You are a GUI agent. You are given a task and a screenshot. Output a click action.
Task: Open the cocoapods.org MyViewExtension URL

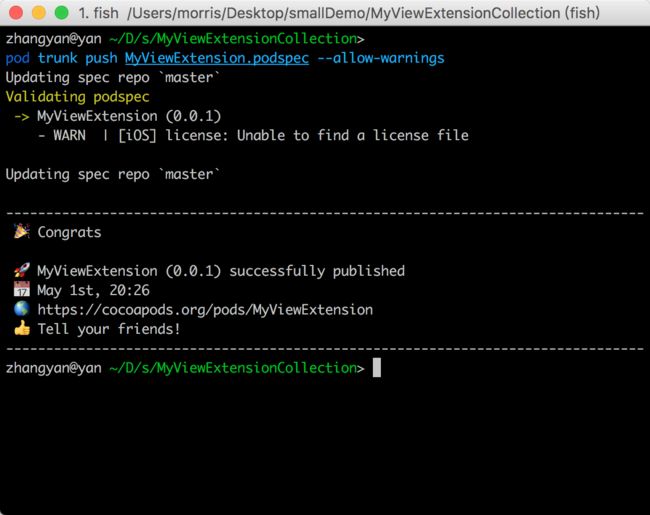point(205,310)
